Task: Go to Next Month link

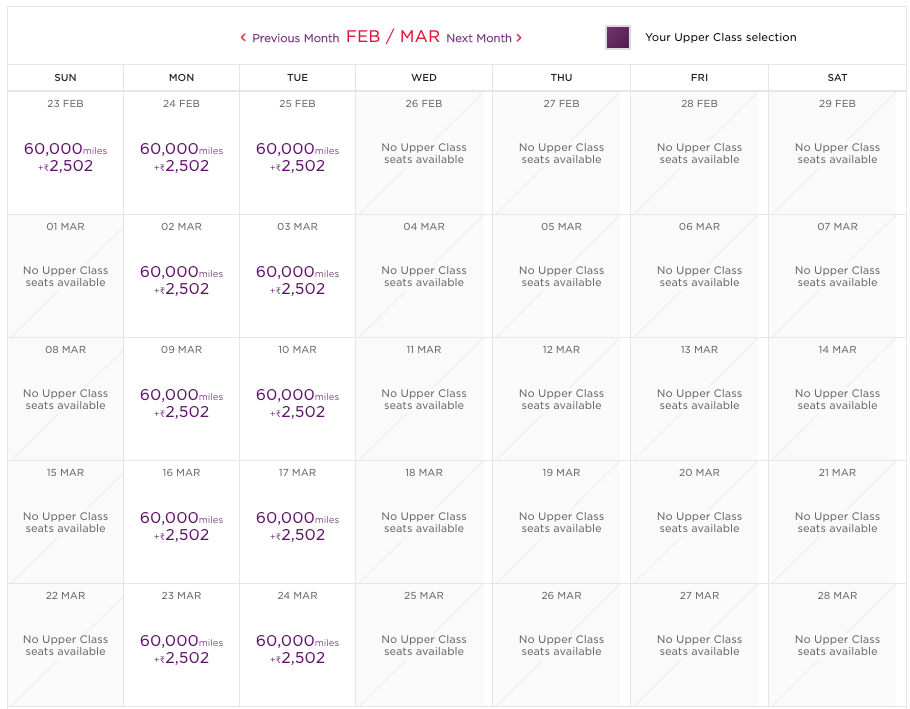Action: pyautogui.click(x=479, y=38)
